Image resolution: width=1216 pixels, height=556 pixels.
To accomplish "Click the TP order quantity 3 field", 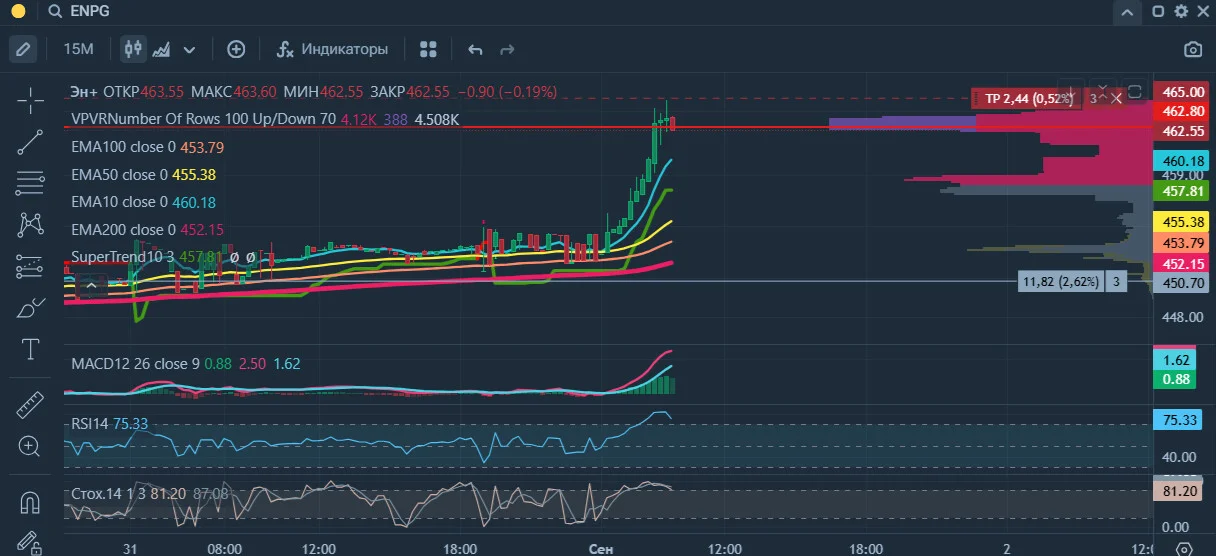I will pyautogui.click(x=1093, y=98).
